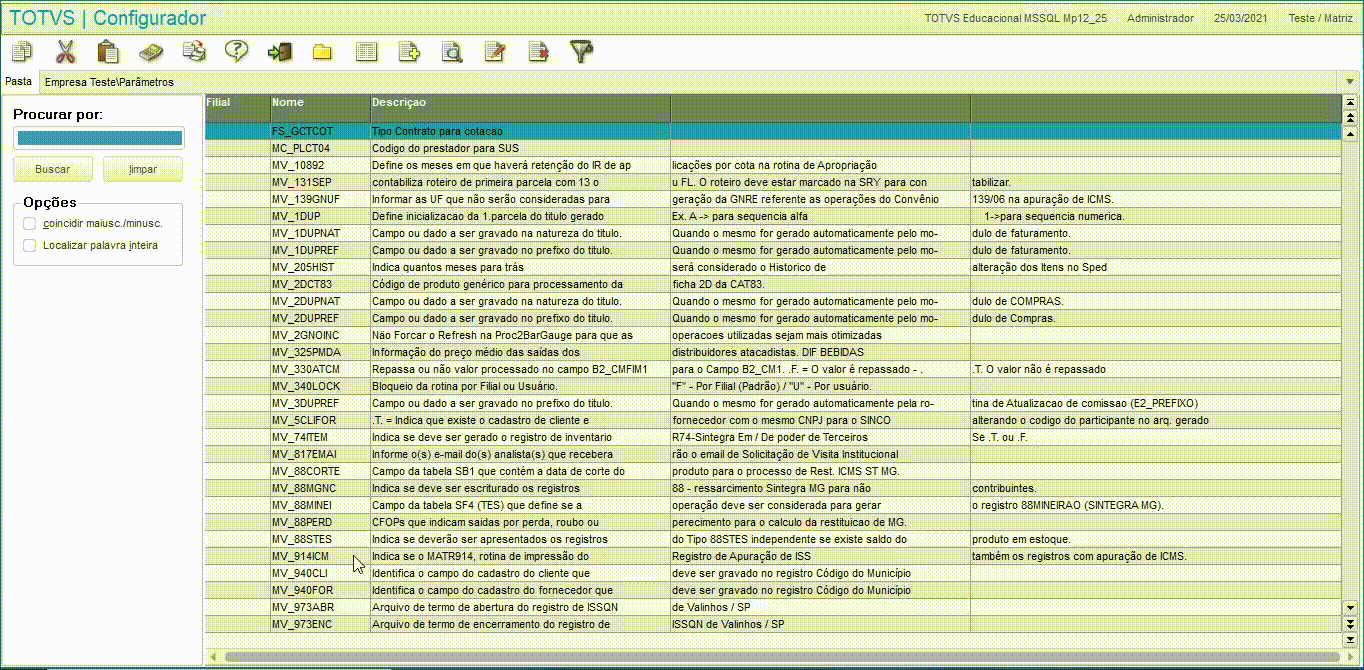Select the MV_88MGNC parameter row
The width and height of the screenshot is (1364, 670).
click(x=772, y=488)
